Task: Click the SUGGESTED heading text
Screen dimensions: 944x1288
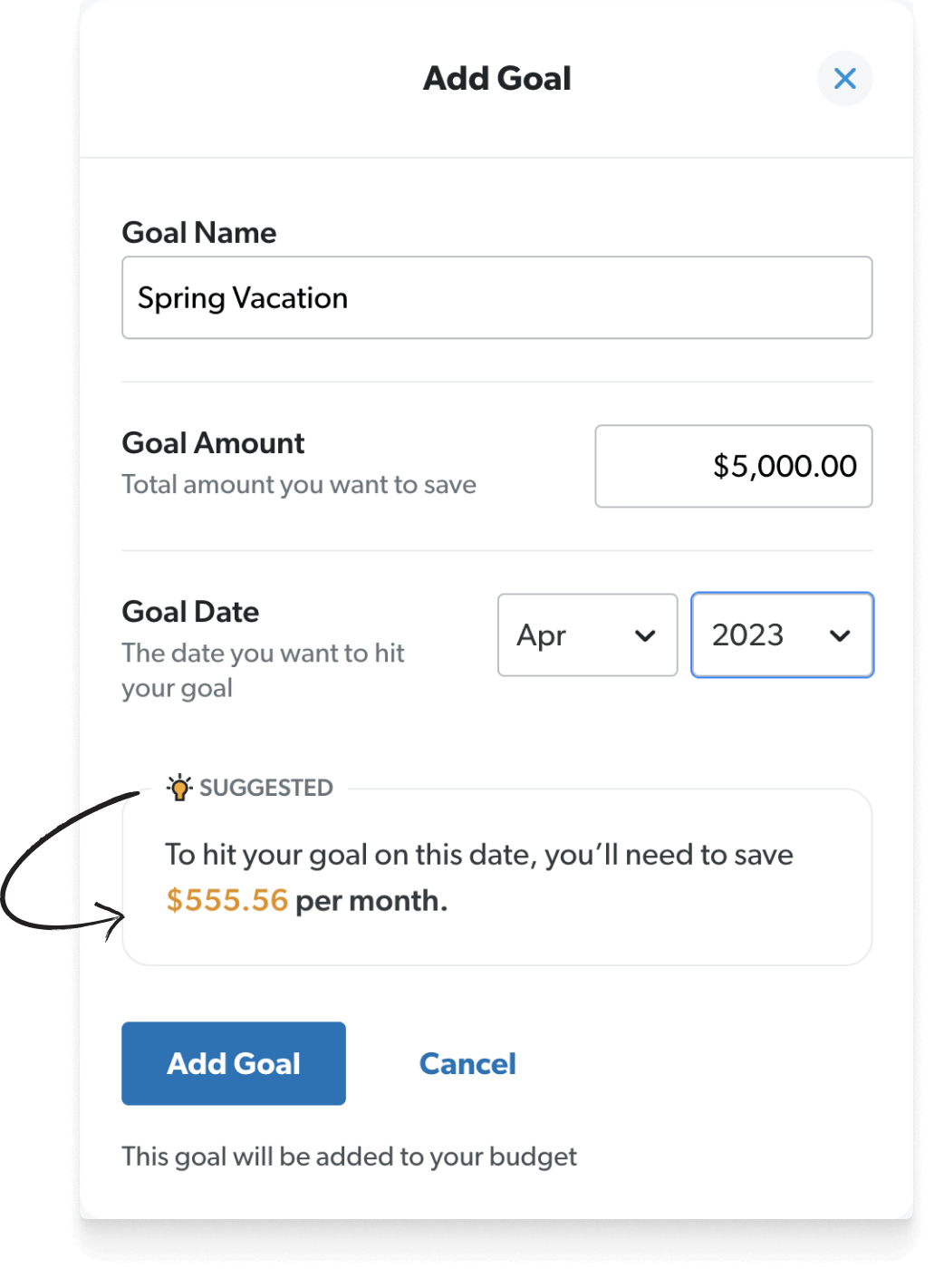Action: (266, 788)
